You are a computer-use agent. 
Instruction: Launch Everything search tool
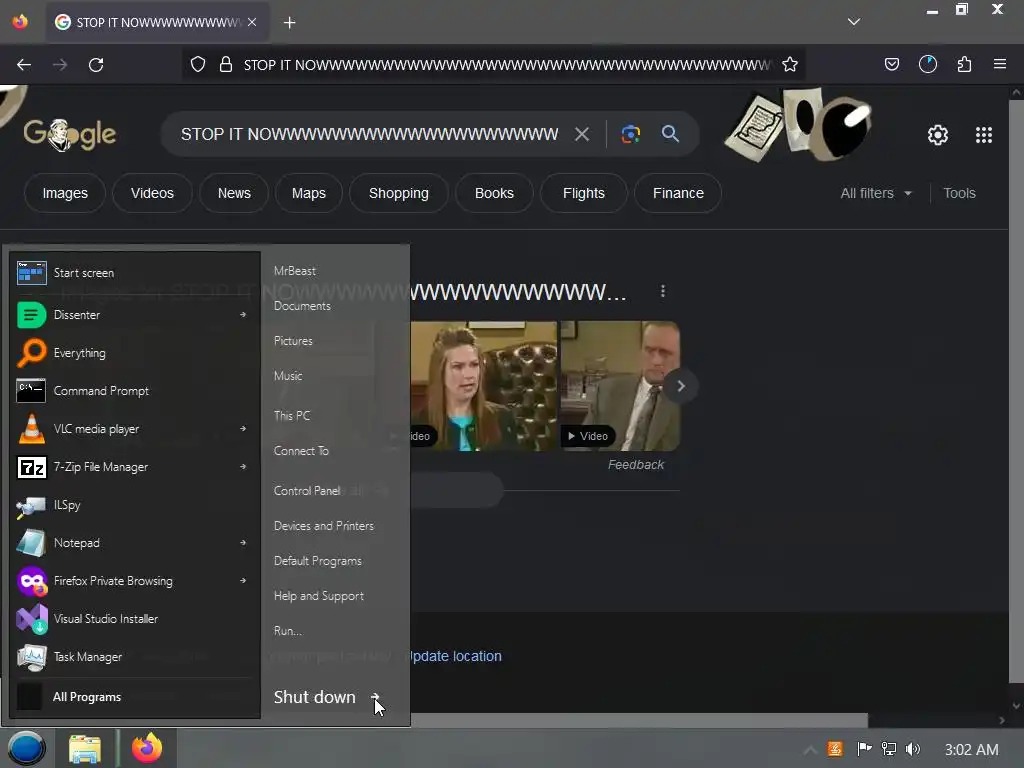click(135, 353)
